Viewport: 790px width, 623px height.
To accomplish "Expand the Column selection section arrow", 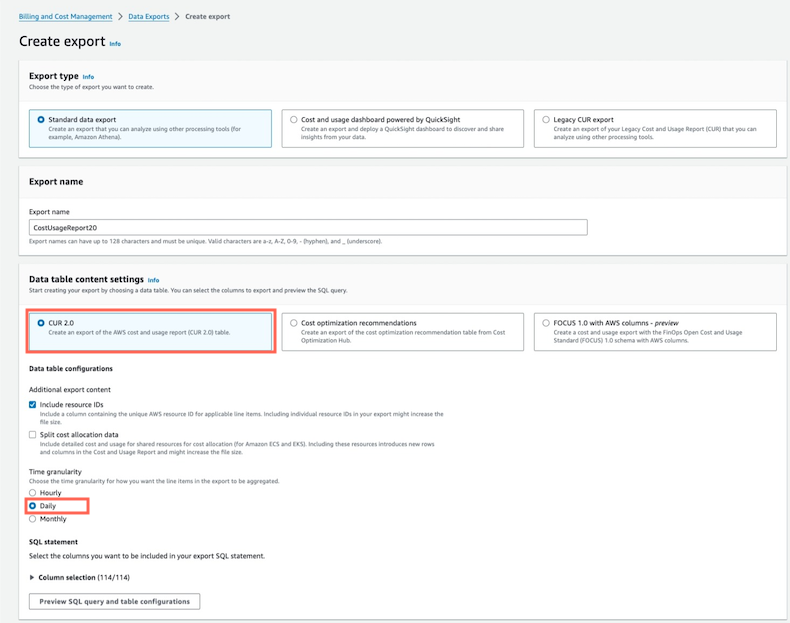I will click(32, 577).
